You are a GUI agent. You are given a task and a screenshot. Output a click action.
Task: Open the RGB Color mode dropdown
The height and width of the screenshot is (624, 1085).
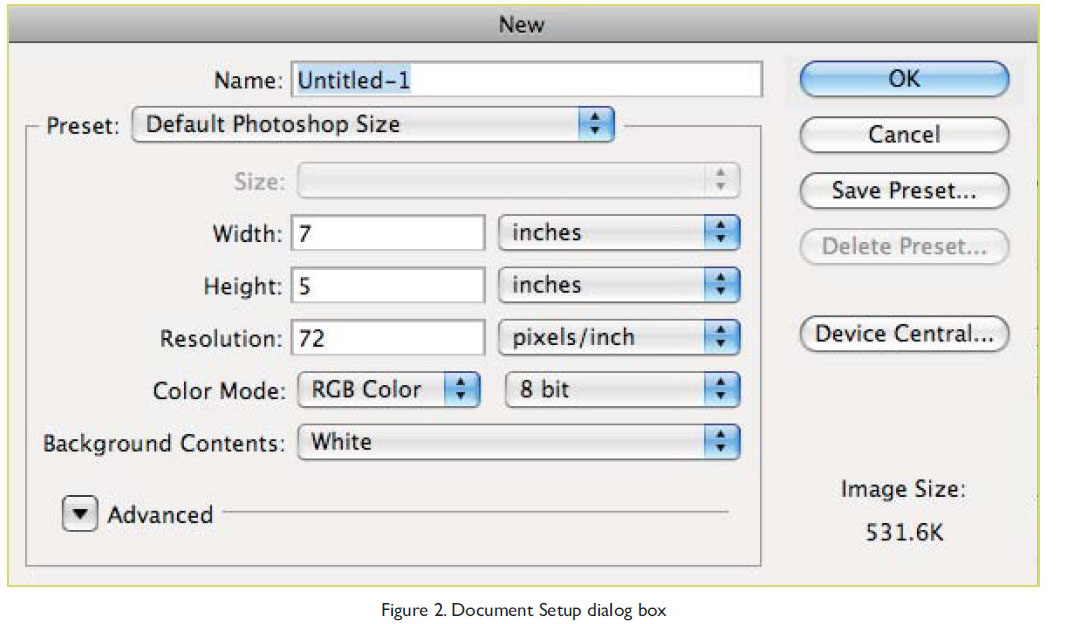(389, 391)
